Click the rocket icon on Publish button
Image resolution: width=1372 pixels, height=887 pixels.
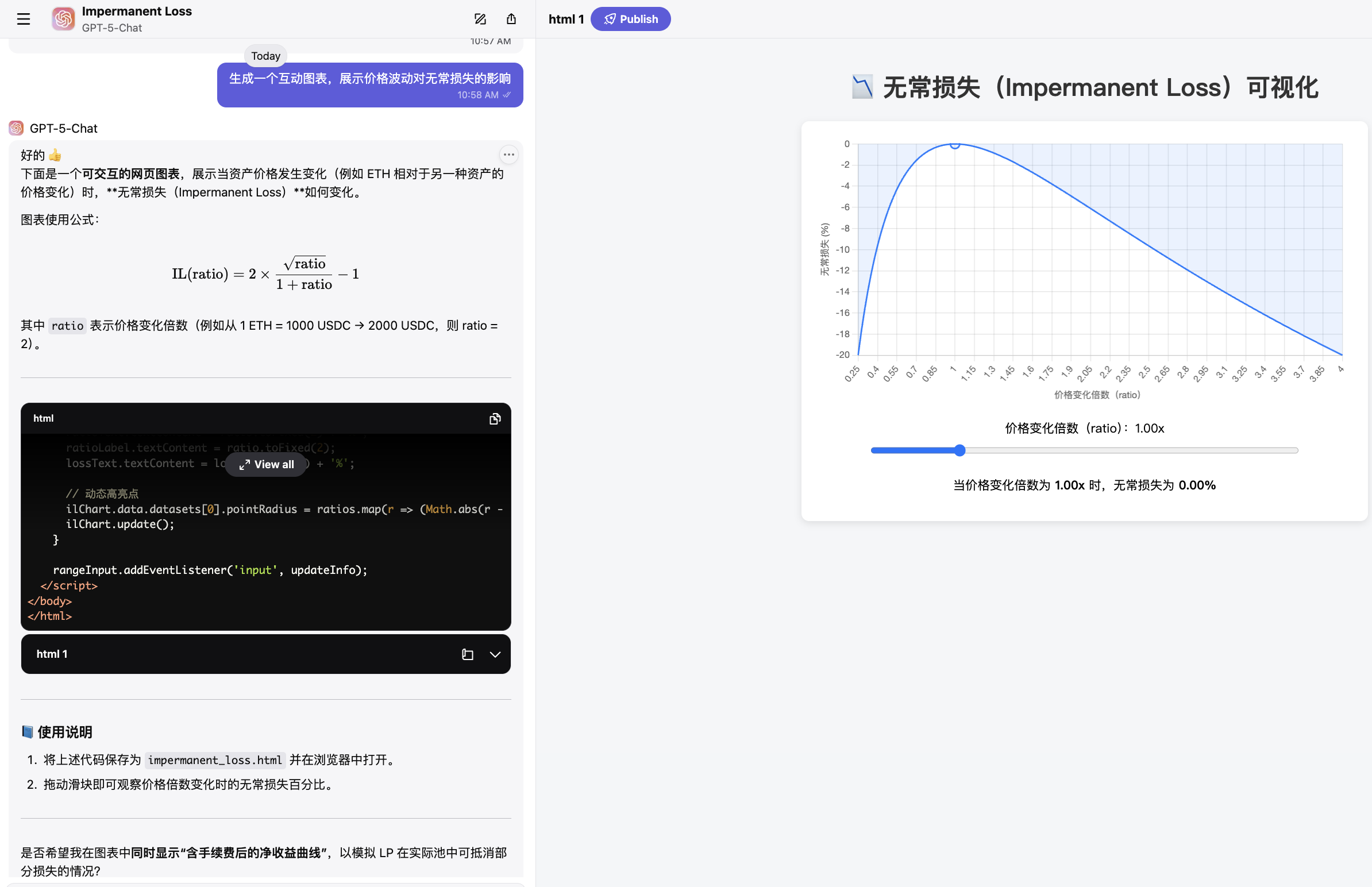pos(610,19)
